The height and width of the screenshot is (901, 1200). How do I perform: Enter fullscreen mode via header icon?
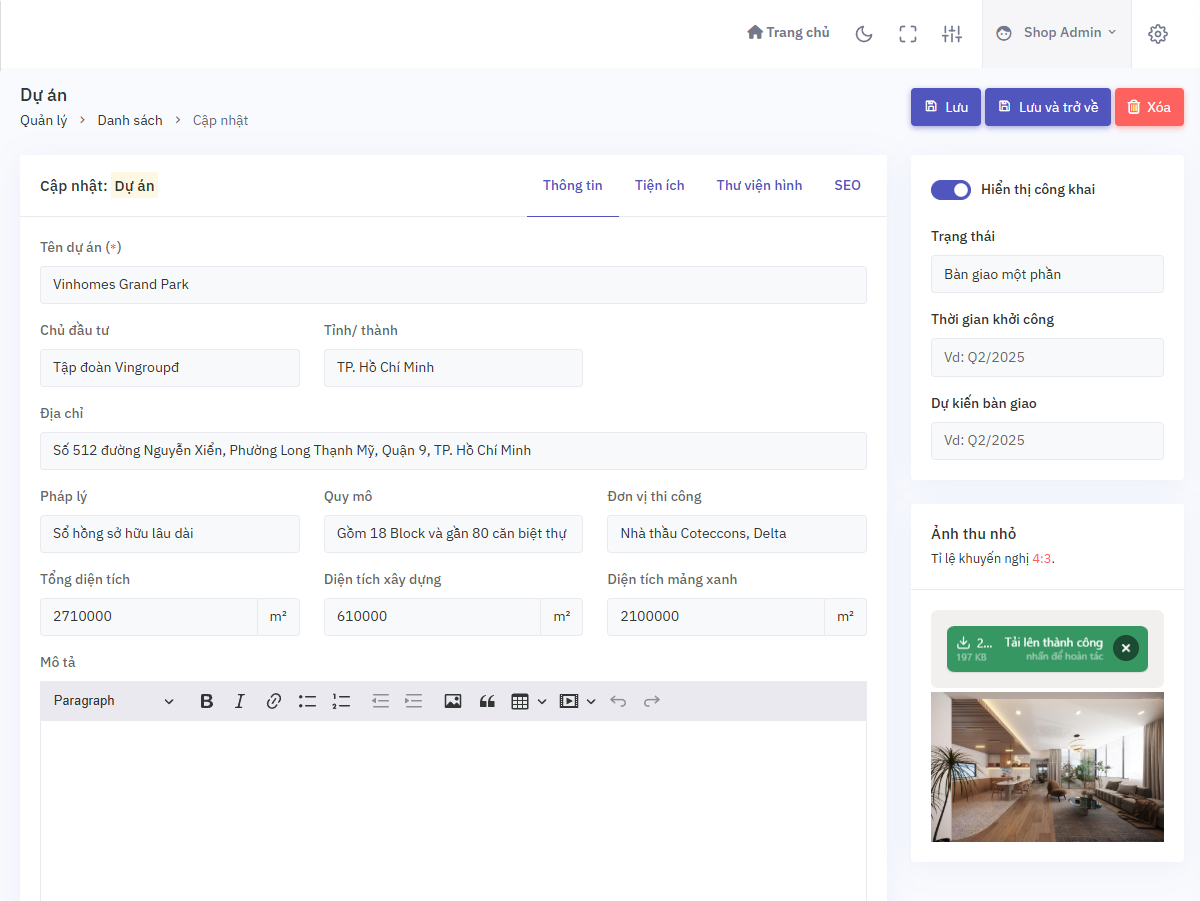[x=908, y=34]
